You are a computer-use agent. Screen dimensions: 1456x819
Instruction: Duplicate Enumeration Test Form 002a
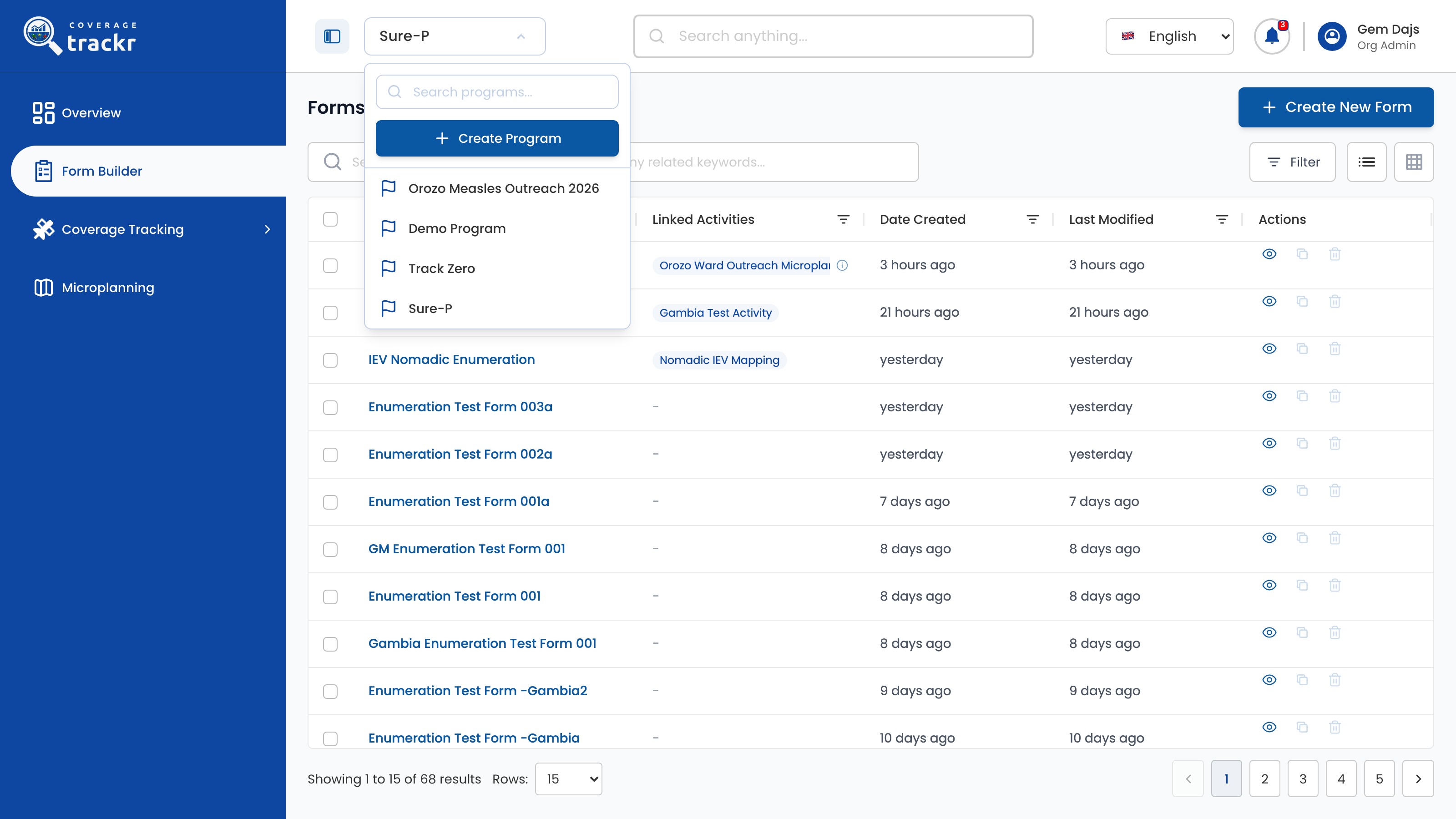[1302, 443]
